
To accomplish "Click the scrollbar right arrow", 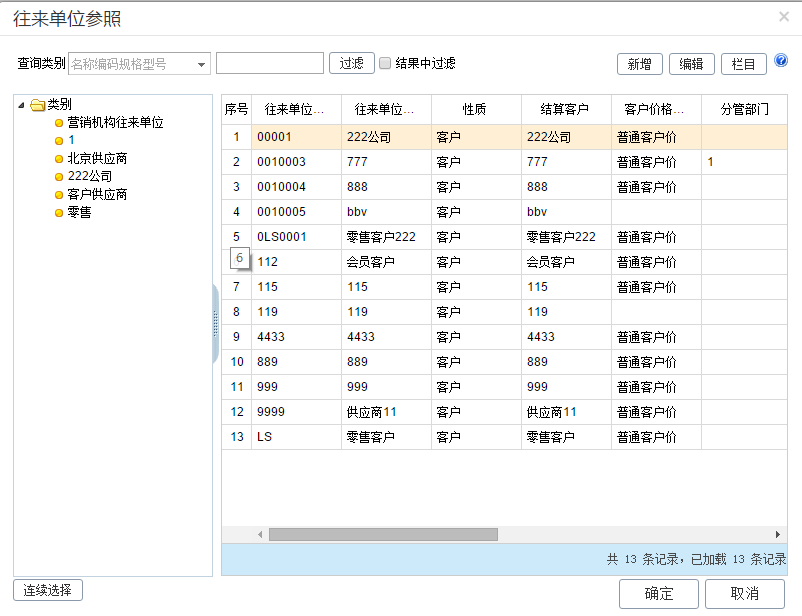I will click(x=778, y=535).
